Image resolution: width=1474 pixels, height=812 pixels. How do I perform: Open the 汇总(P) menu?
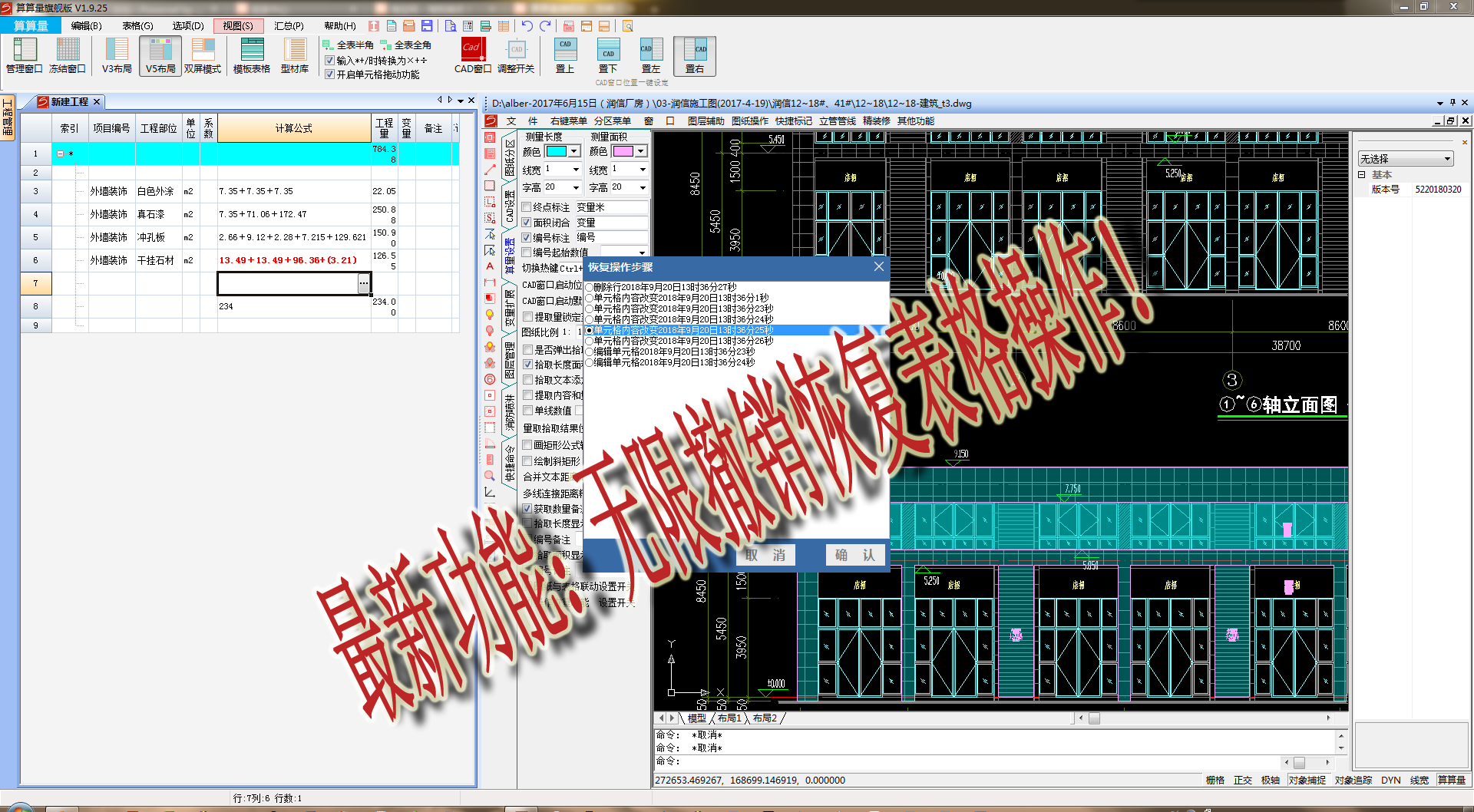(289, 26)
